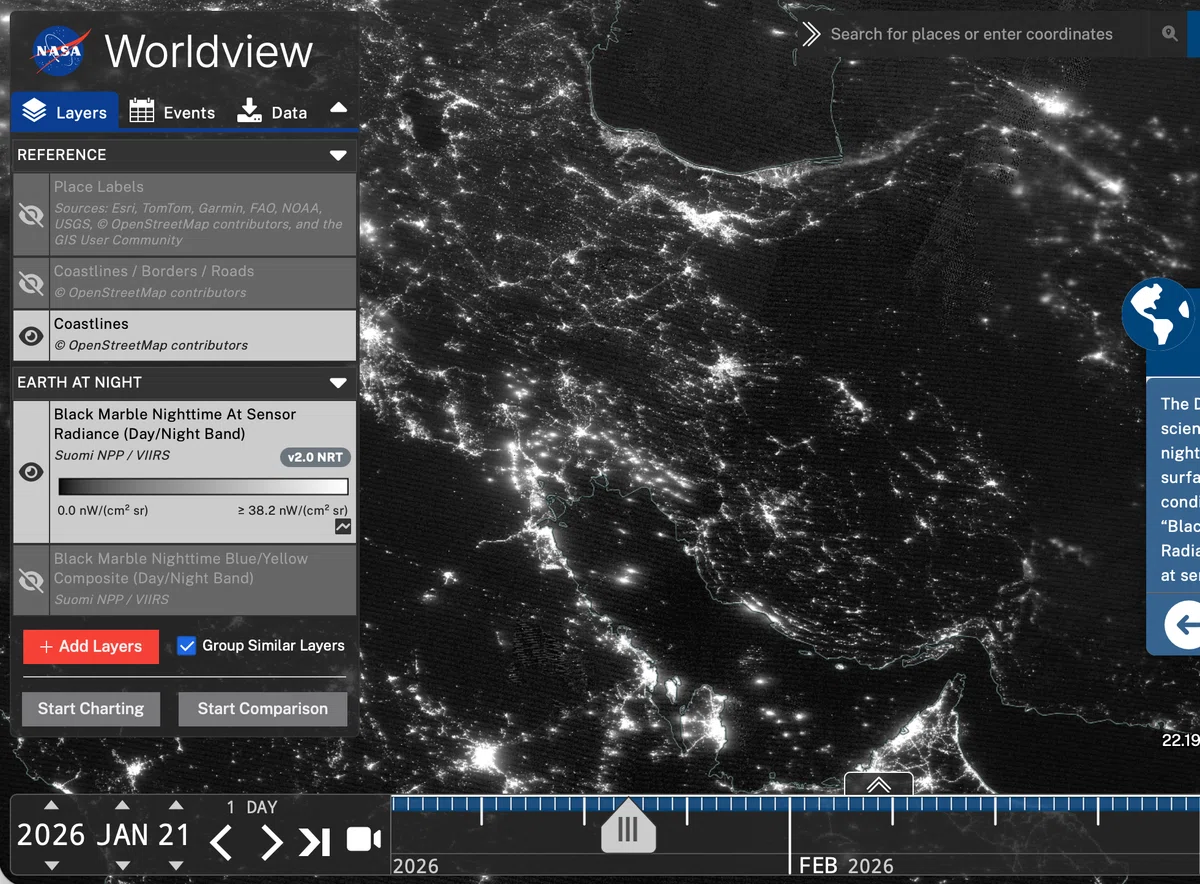This screenshot has height=884, width=1200.
Task: Jump to the latest date
Action: [x=315, y=843]
